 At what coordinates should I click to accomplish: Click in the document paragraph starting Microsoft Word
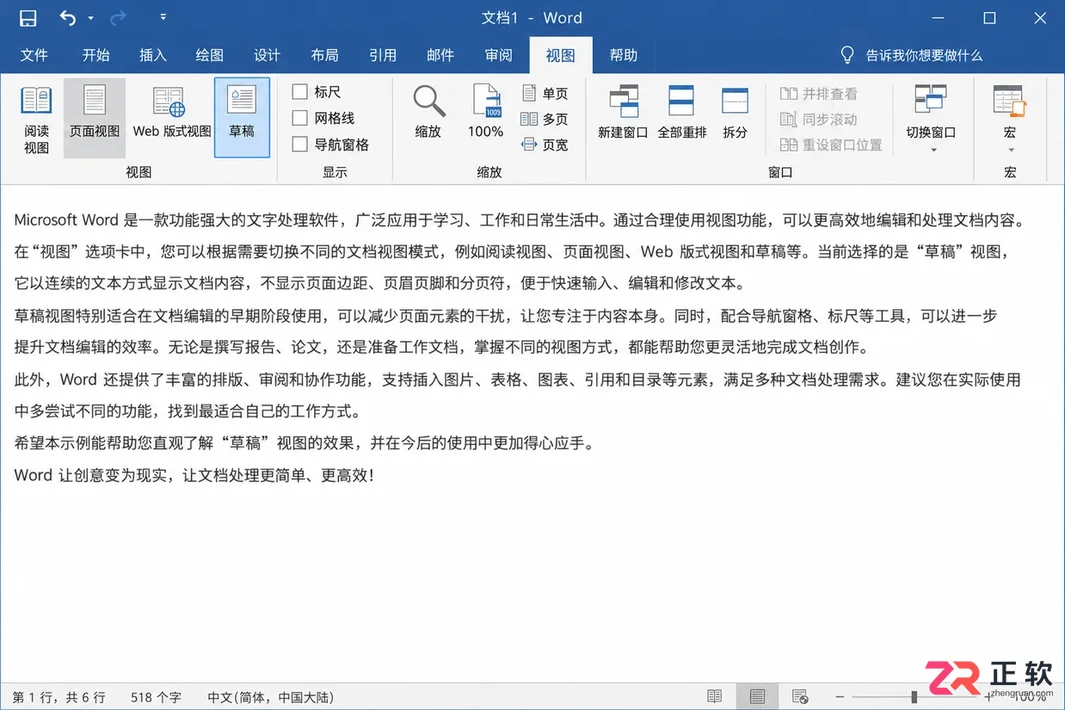tap(520, 251)
